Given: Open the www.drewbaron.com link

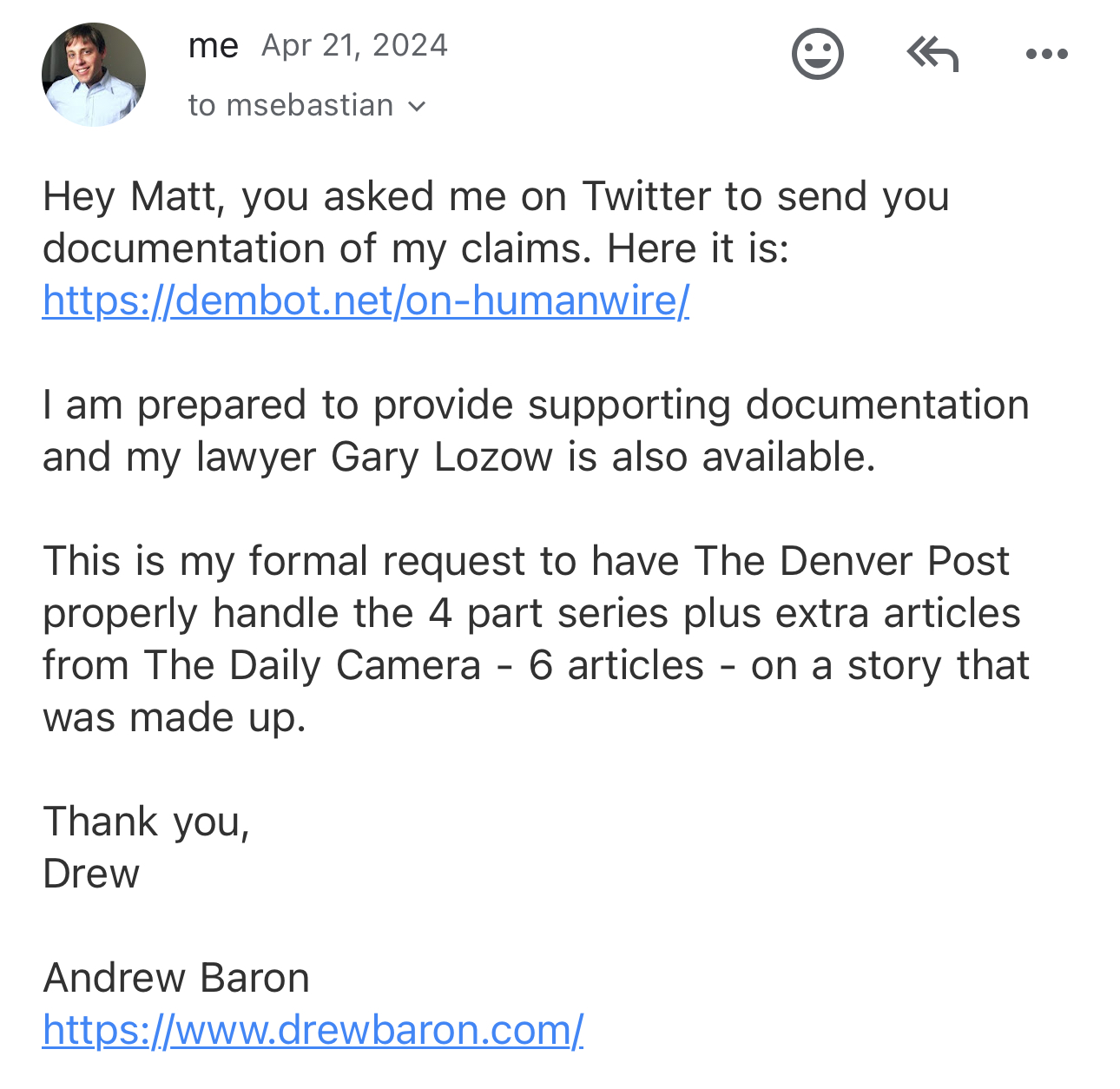Looking at the screenshot, I should 313,1030.
